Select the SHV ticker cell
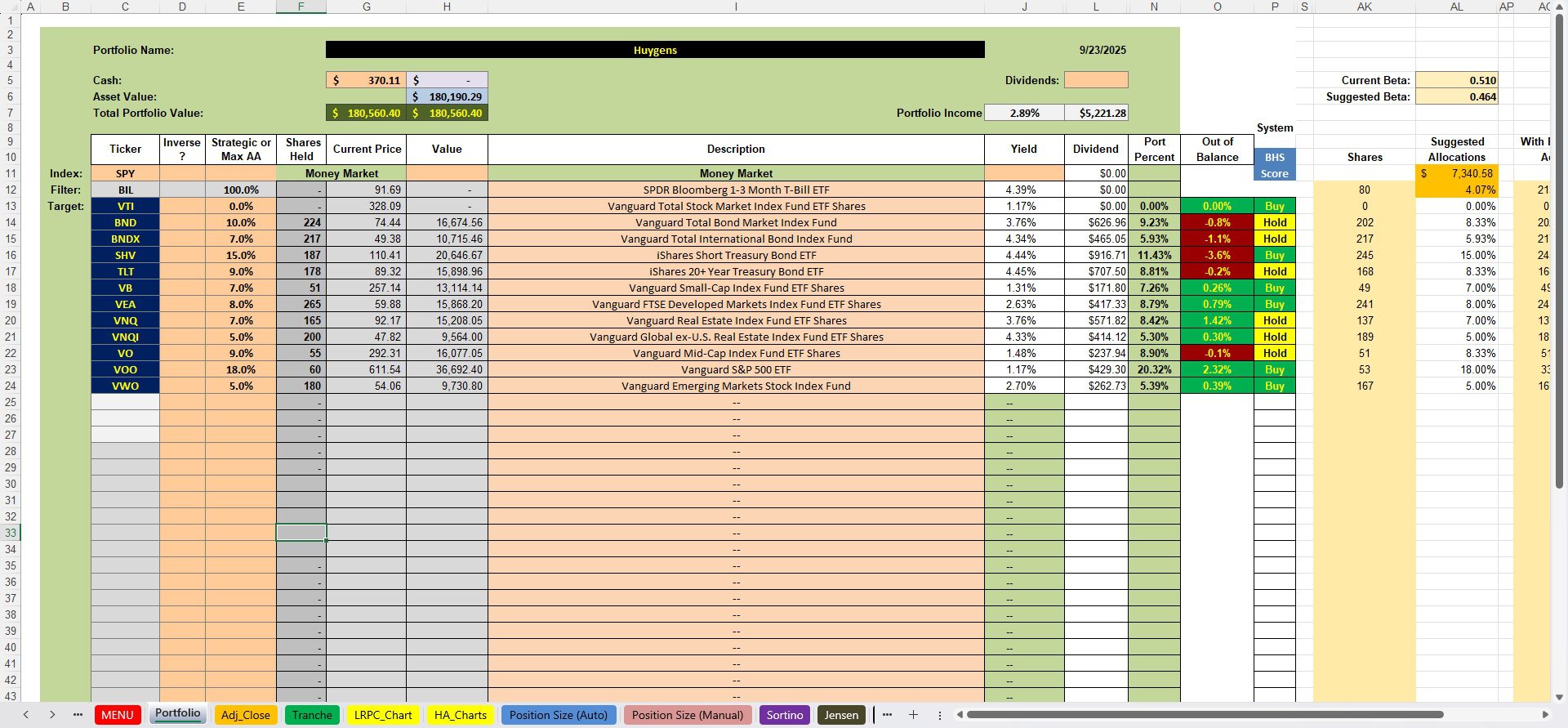Image resolution: width=1568 pixels, height=728 pixels. click(x=125, y=255)
